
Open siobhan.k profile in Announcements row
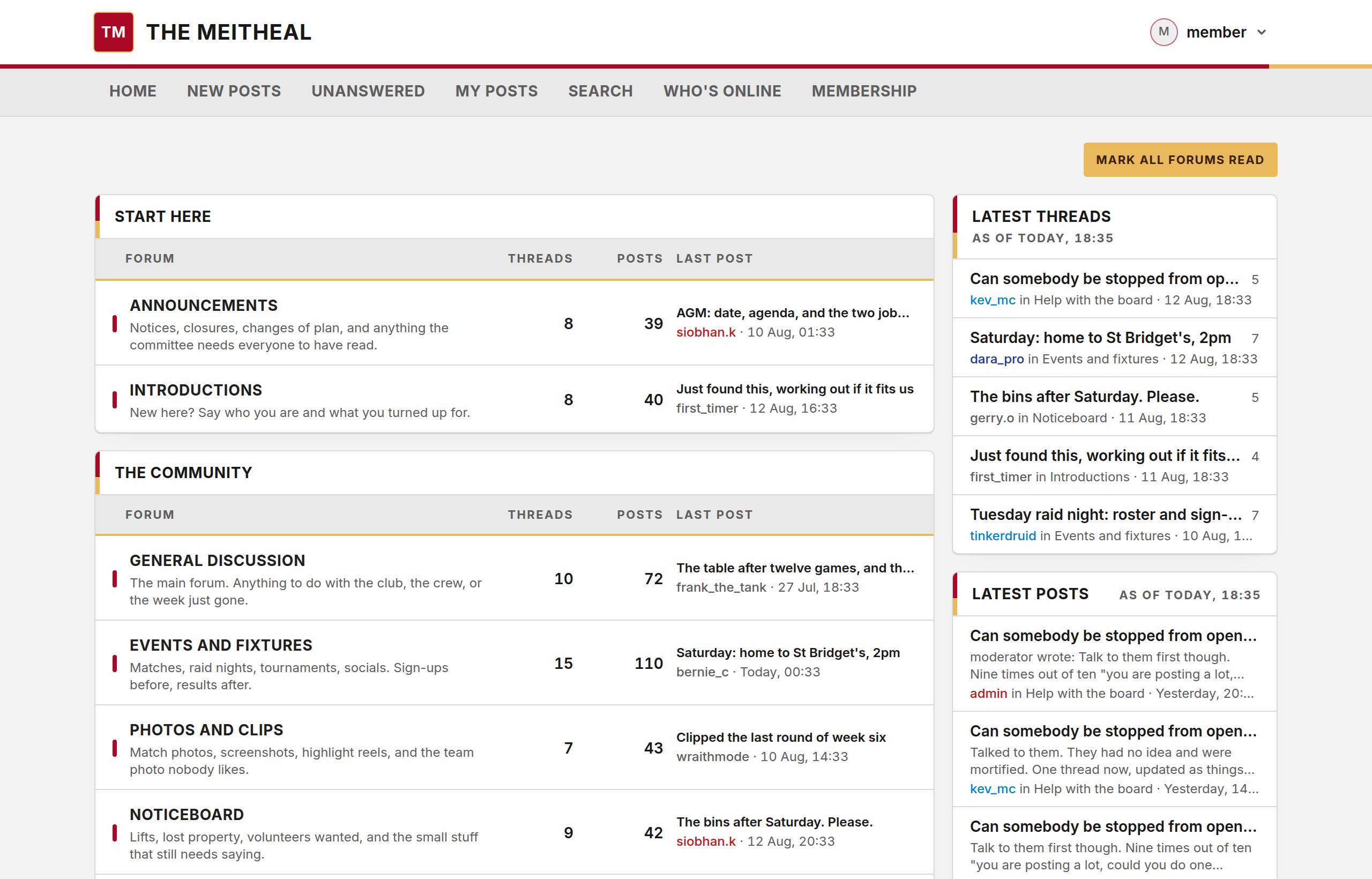click(706, 332)
